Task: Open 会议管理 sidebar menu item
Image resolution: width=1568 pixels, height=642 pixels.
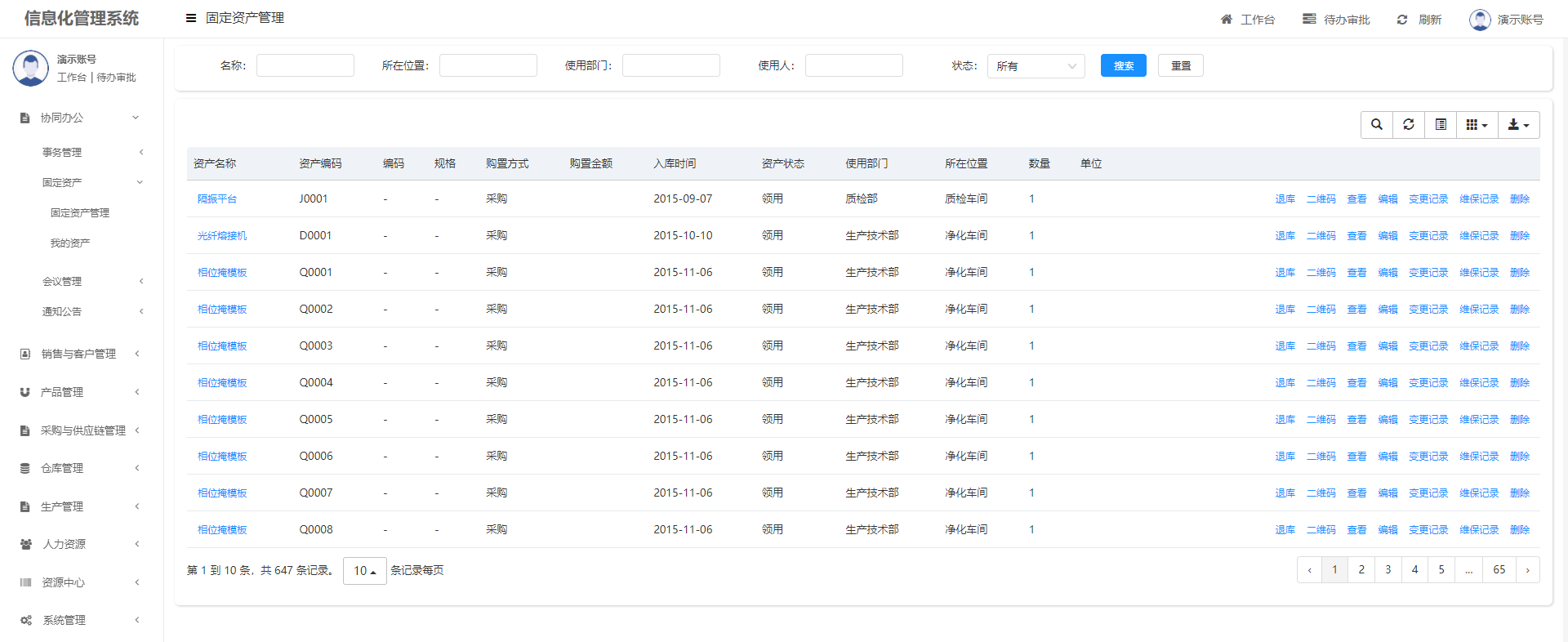Action: pyautogui.click(x=62, y=281)
